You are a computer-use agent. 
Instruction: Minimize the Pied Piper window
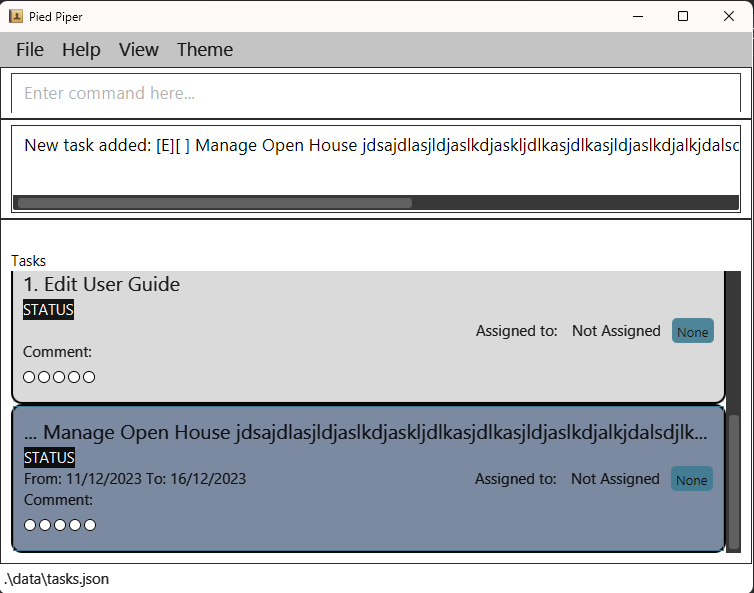[638, 16]
